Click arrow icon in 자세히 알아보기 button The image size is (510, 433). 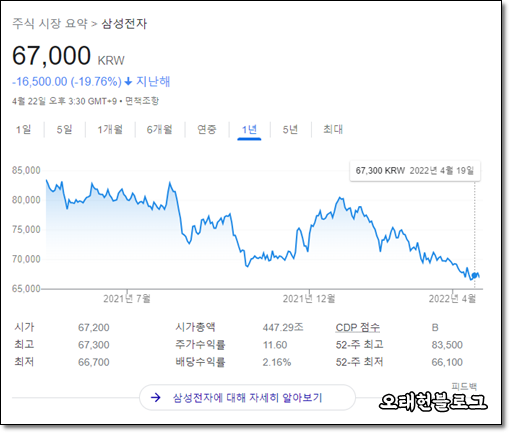tap(156, 397)
